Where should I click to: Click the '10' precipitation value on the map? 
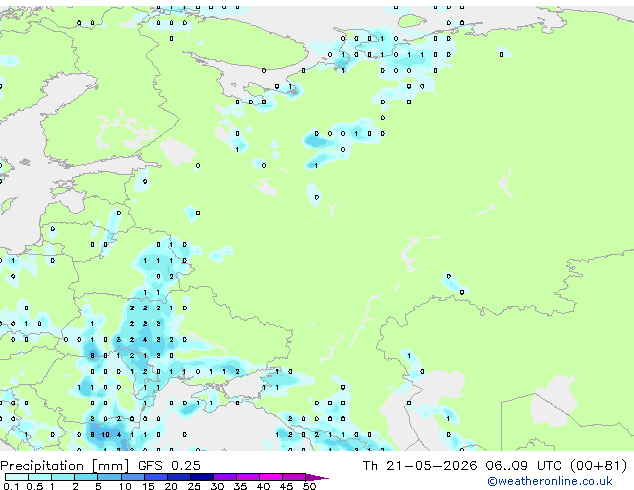point(105,435)
